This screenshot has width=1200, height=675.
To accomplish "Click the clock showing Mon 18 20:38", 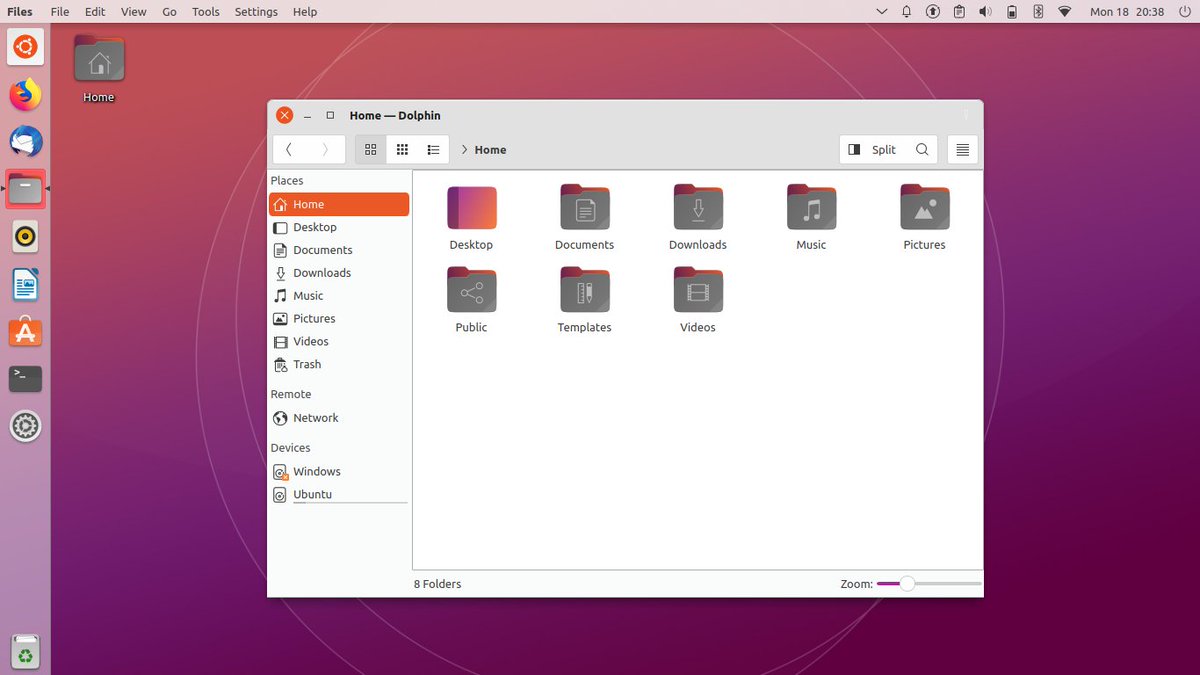I will 1127,12.
